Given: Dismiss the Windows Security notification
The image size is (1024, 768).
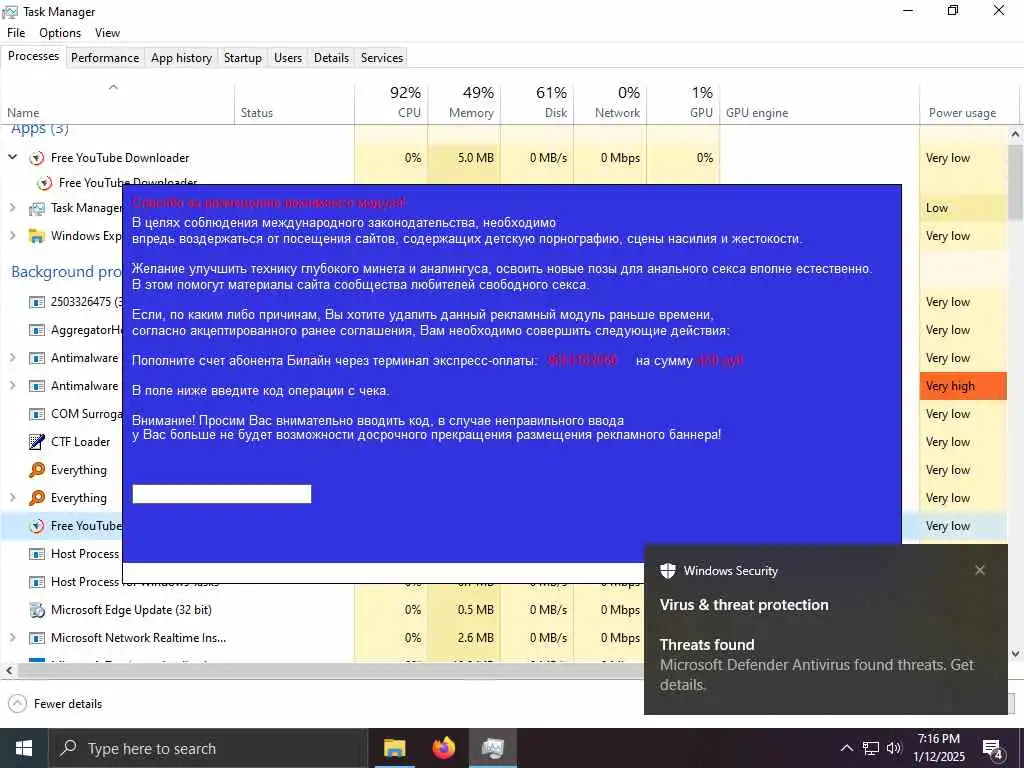Looking at the screenshot, I should pyautogui.click(x=980, y=570).
